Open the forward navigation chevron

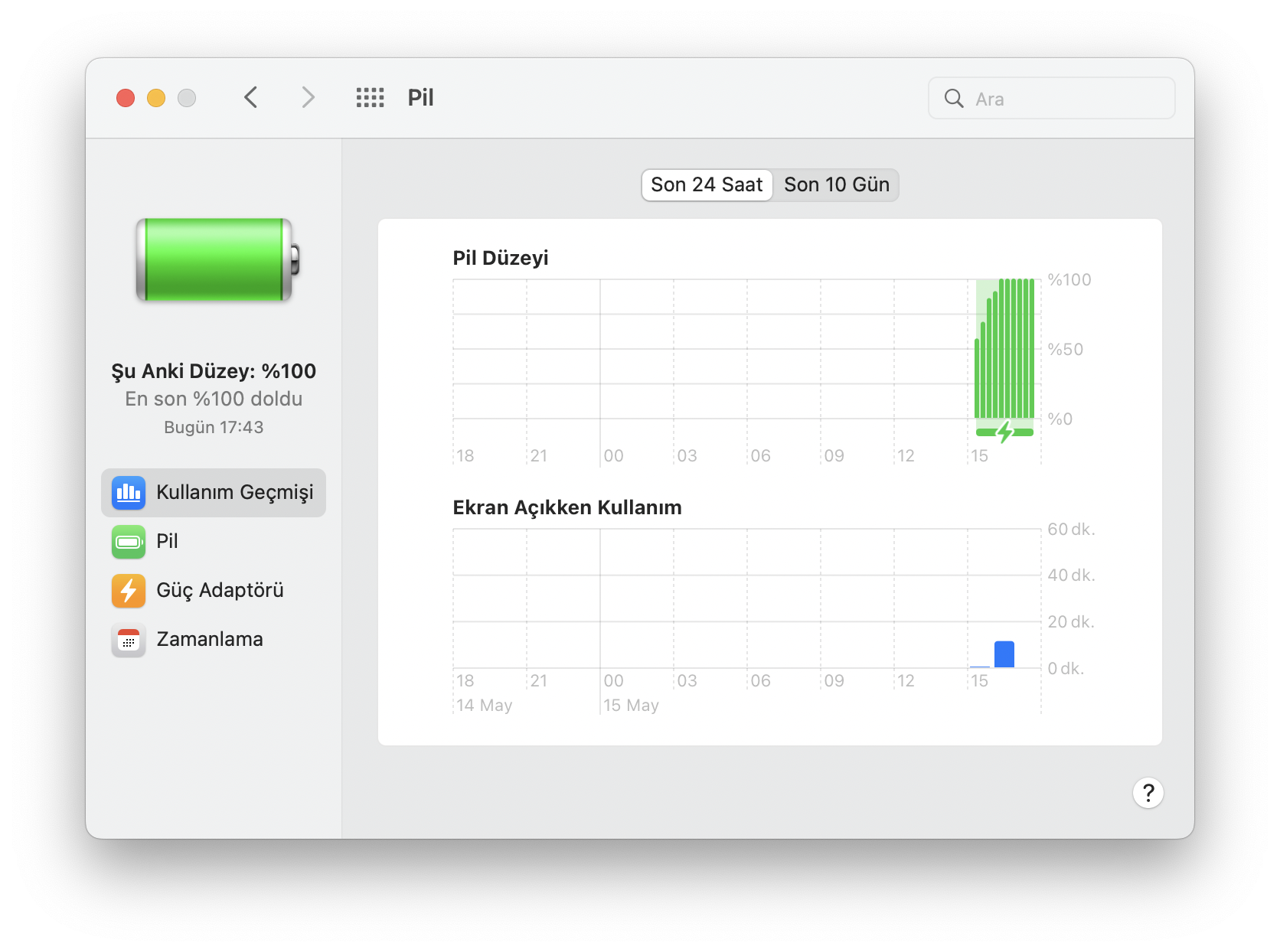pyautogui.click(x=307, y=97)
